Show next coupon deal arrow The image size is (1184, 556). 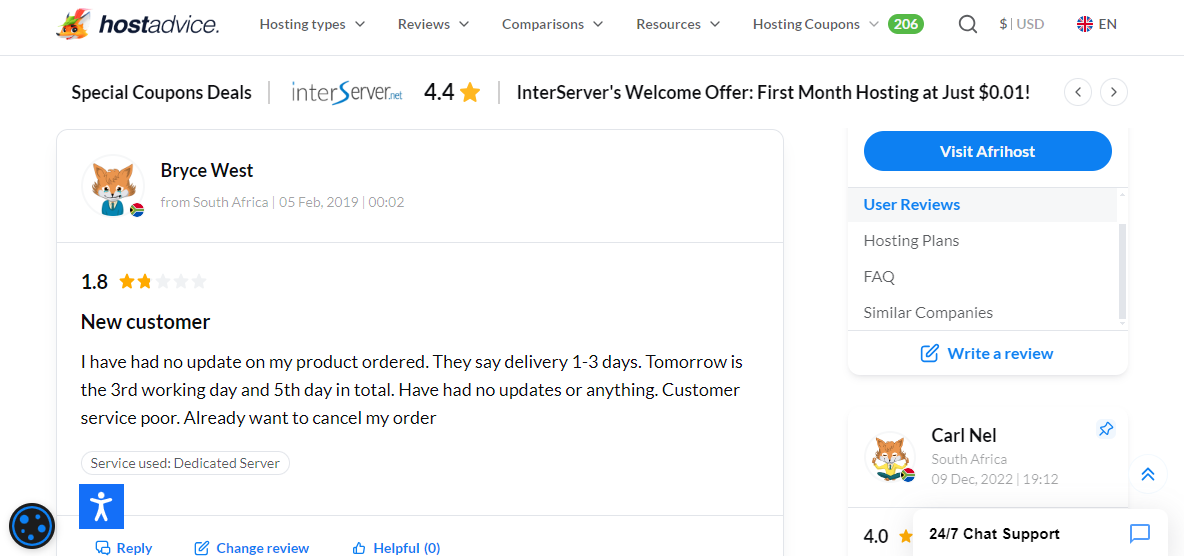point(1114,93)
